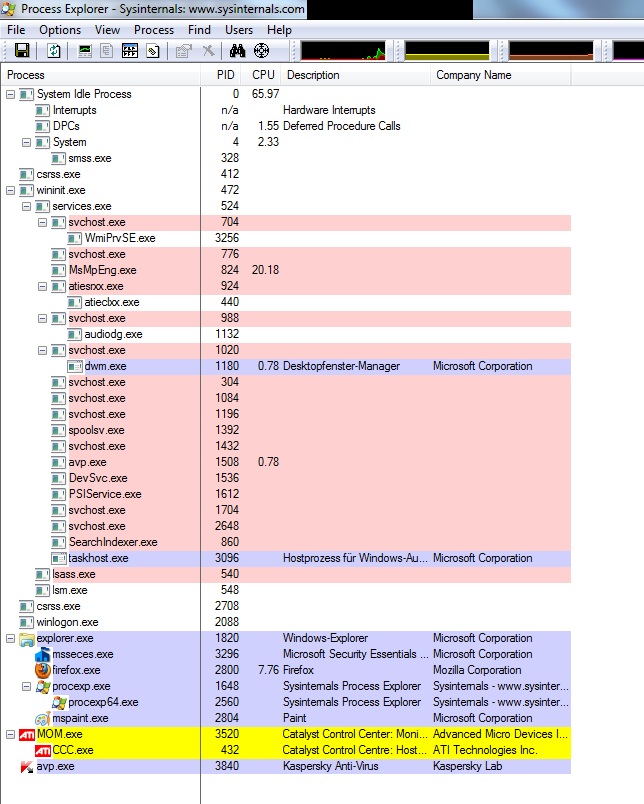Open the Options menu

(60, 30)
